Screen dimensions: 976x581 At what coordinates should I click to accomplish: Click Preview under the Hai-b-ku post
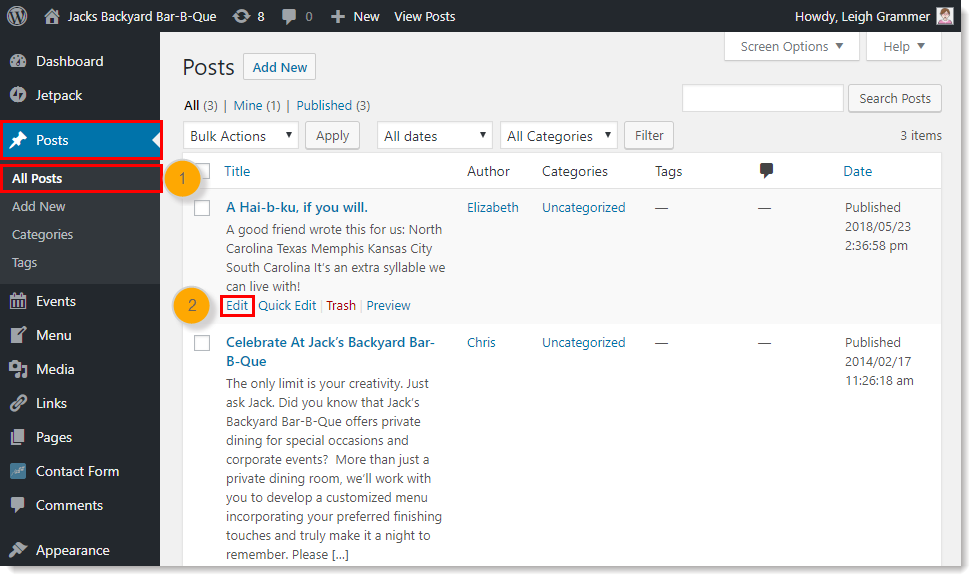388,306
